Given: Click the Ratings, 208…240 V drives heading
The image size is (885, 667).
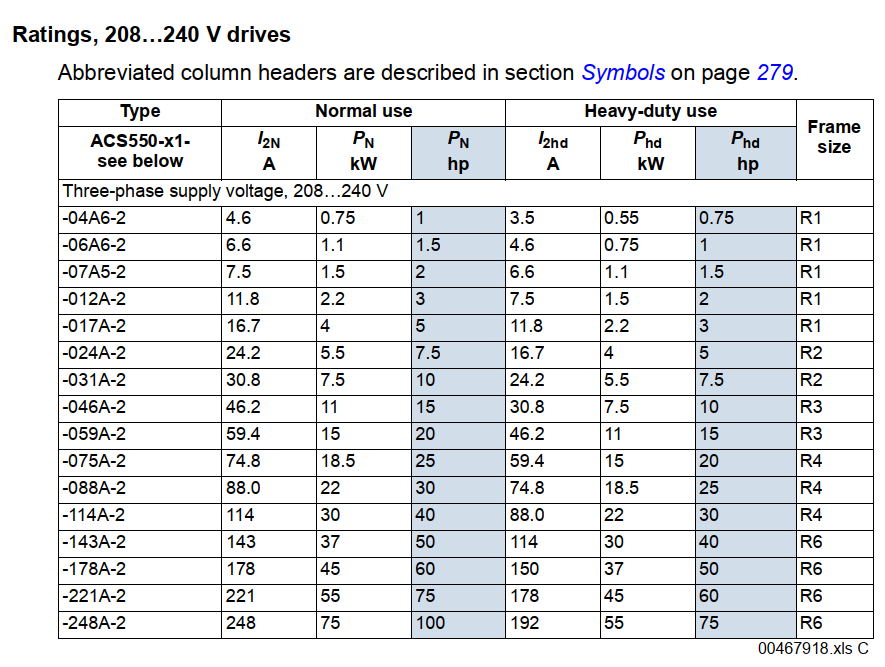Looking at the screenshot, I should (151, 35).
